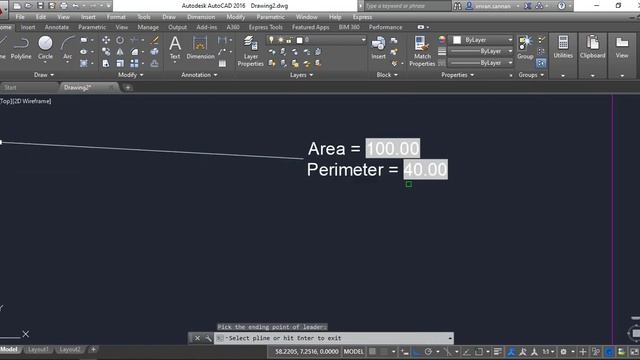The image size is (640, 360).
Task: Select the Erase tool icon
Action: pos(155,40)
